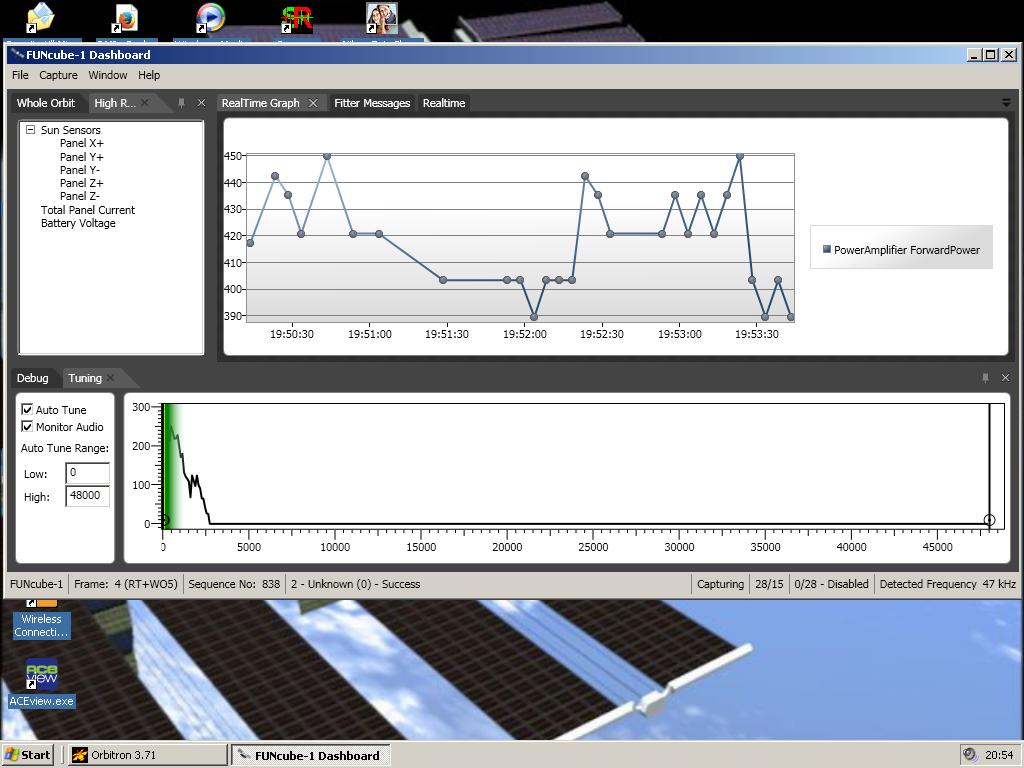Close the left telemetry panel
Screen dimensions: 1024x768
click(201, 103)
